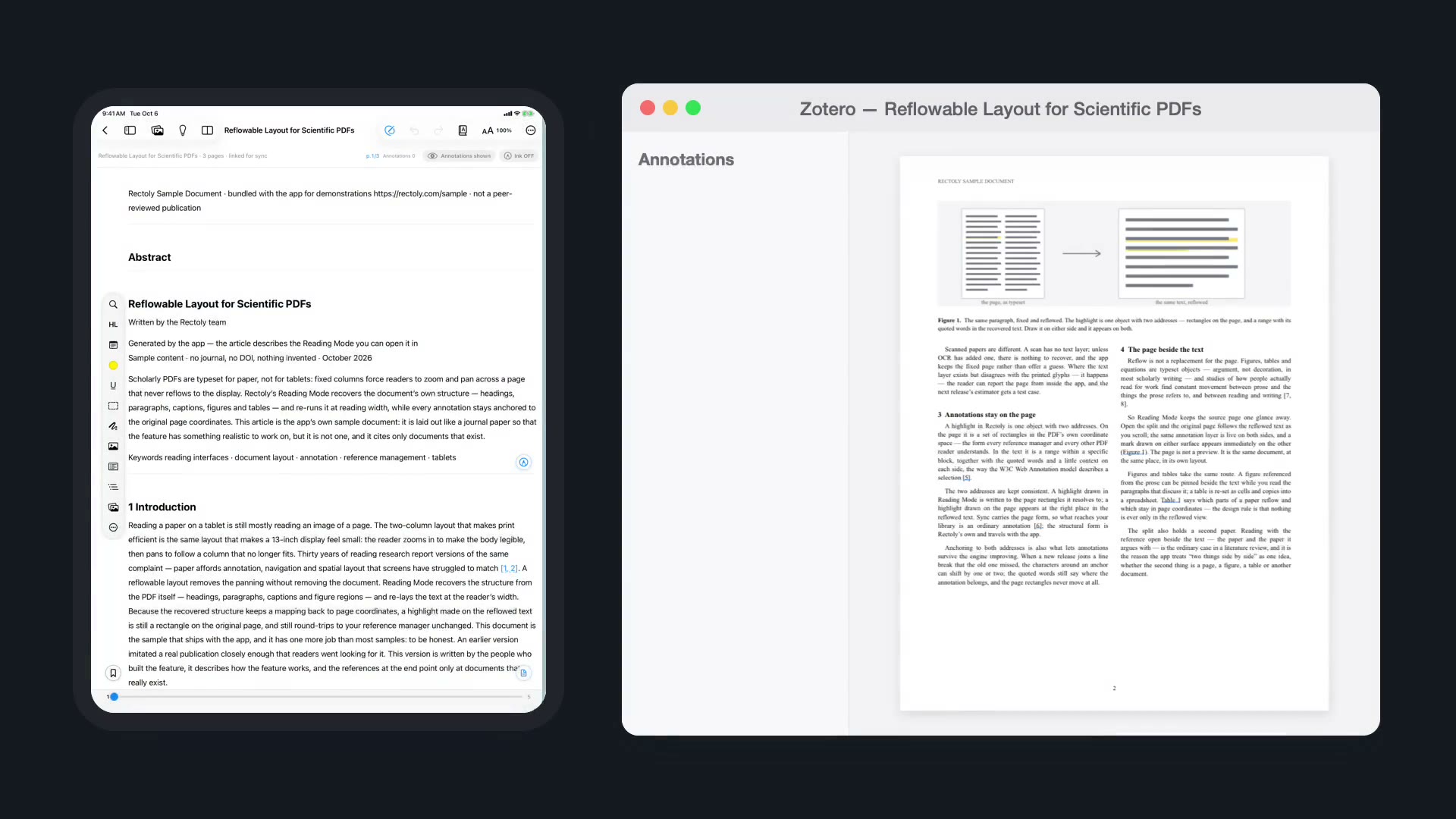This screenshot has height=819, width=1456.
Task: Select the HL highlight tool
Action: (113, 325)
